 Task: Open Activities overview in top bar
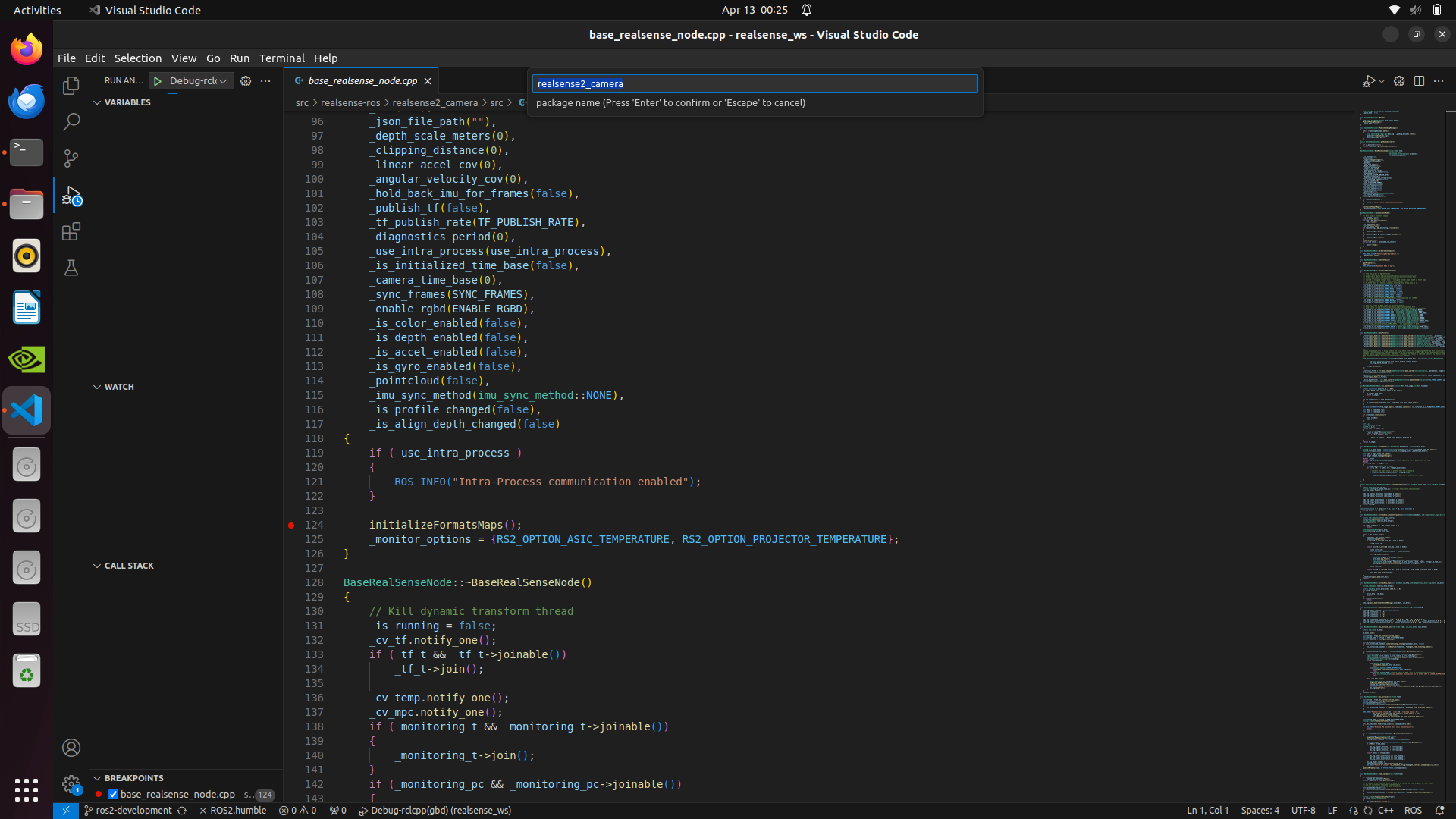[x=37, y=10]
